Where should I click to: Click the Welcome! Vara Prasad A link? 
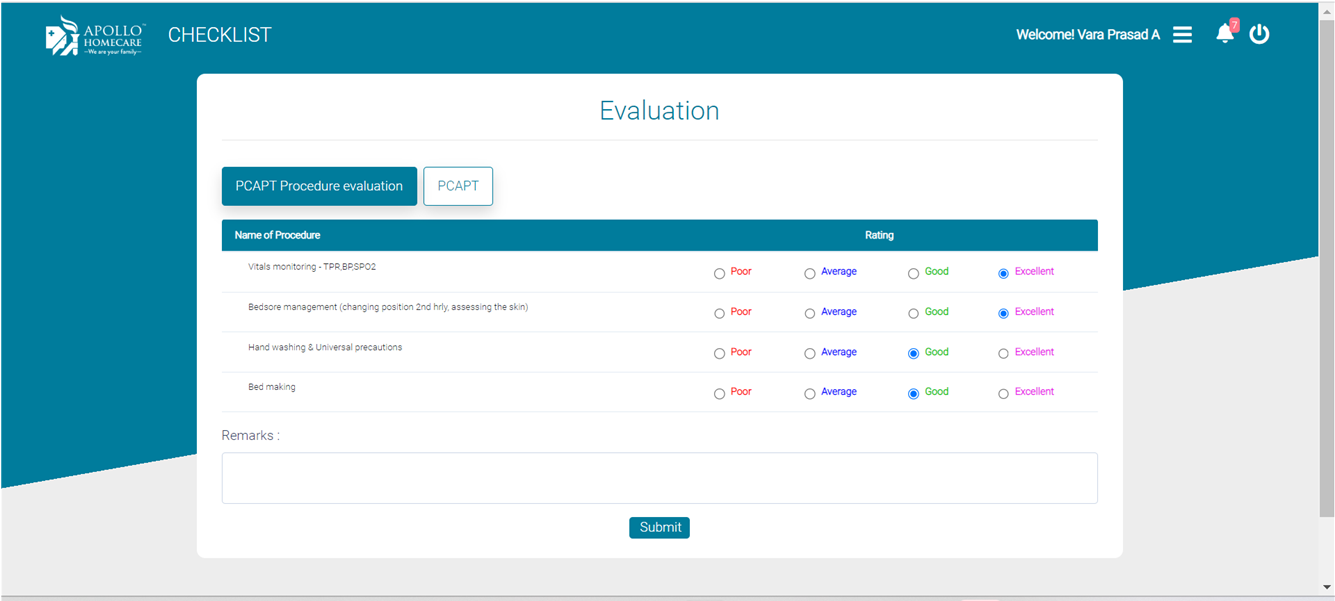(1088, 33)
